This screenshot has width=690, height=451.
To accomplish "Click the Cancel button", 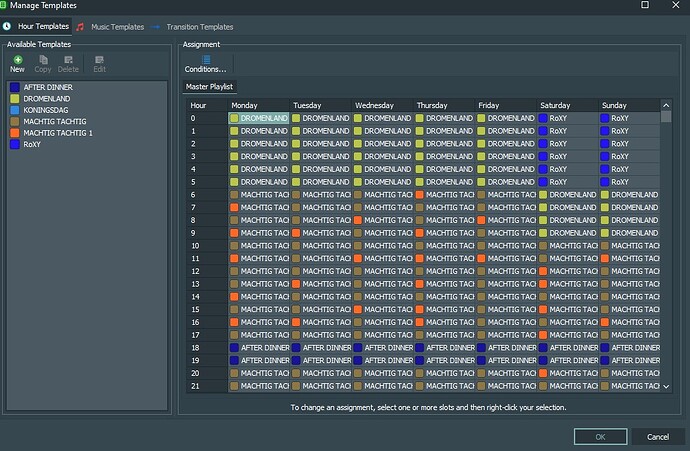I will coord(658,437).
